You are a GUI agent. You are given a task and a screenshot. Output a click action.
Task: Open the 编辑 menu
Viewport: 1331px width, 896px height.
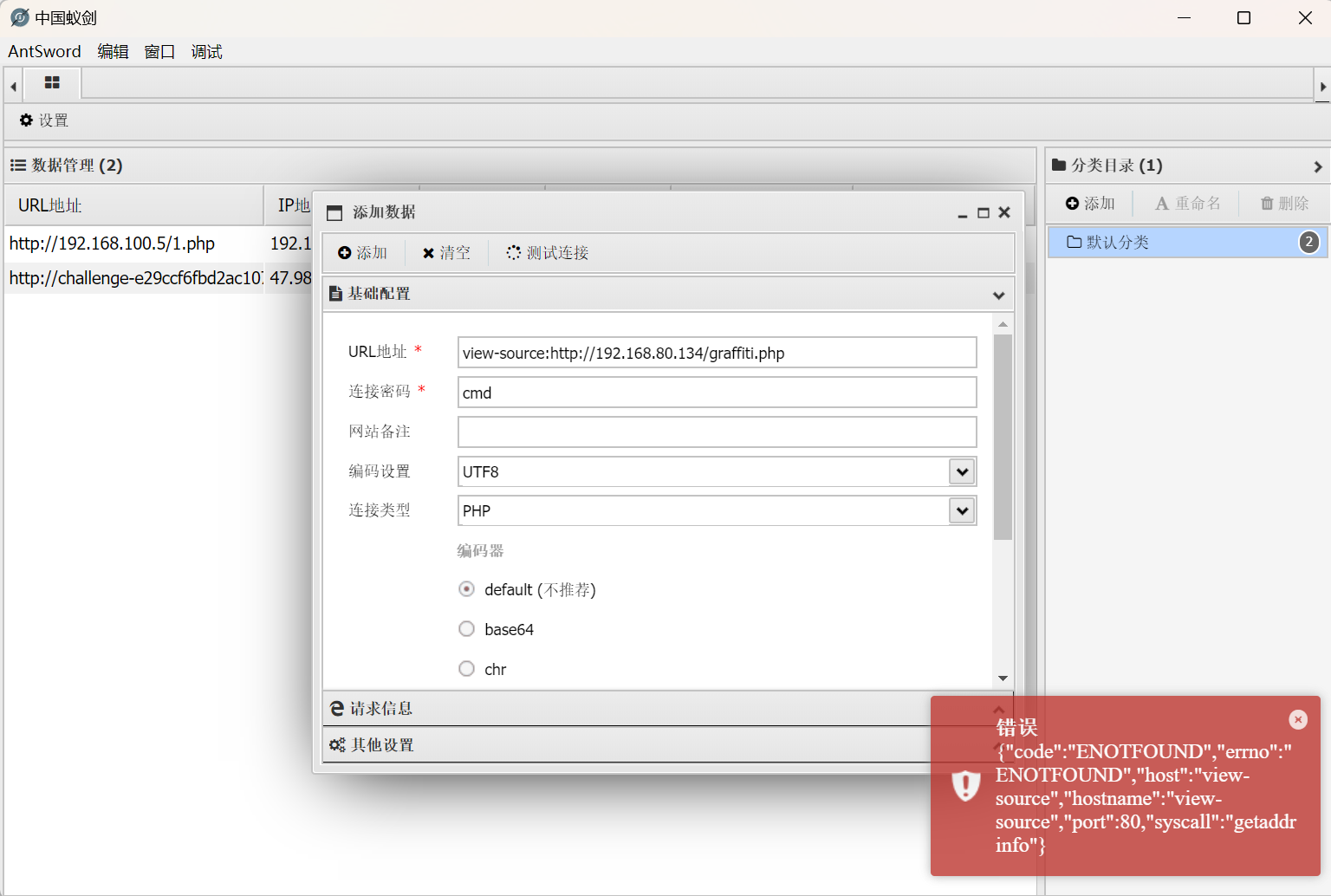pyautogui.click(x=113, y=52)
